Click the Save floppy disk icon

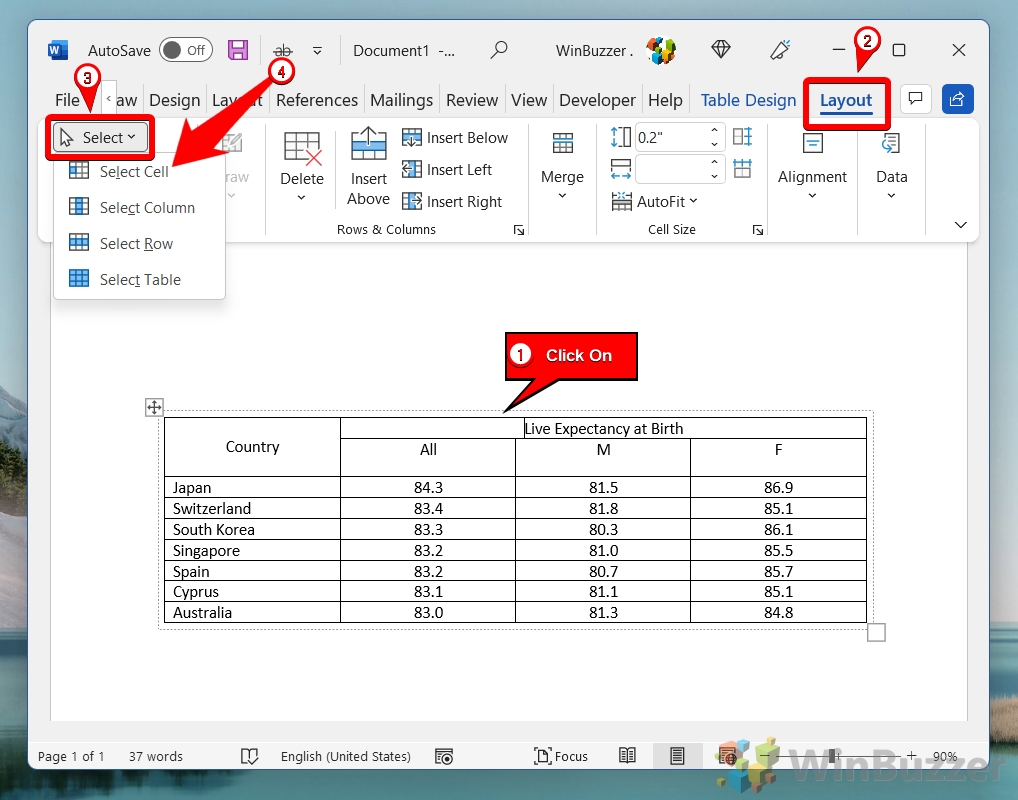238,50
